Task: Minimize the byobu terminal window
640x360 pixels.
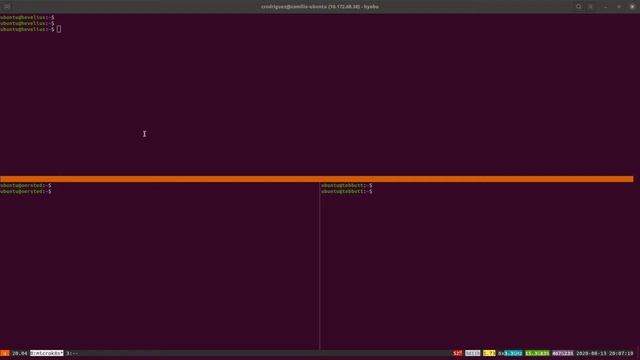Action: click(606, 7)
